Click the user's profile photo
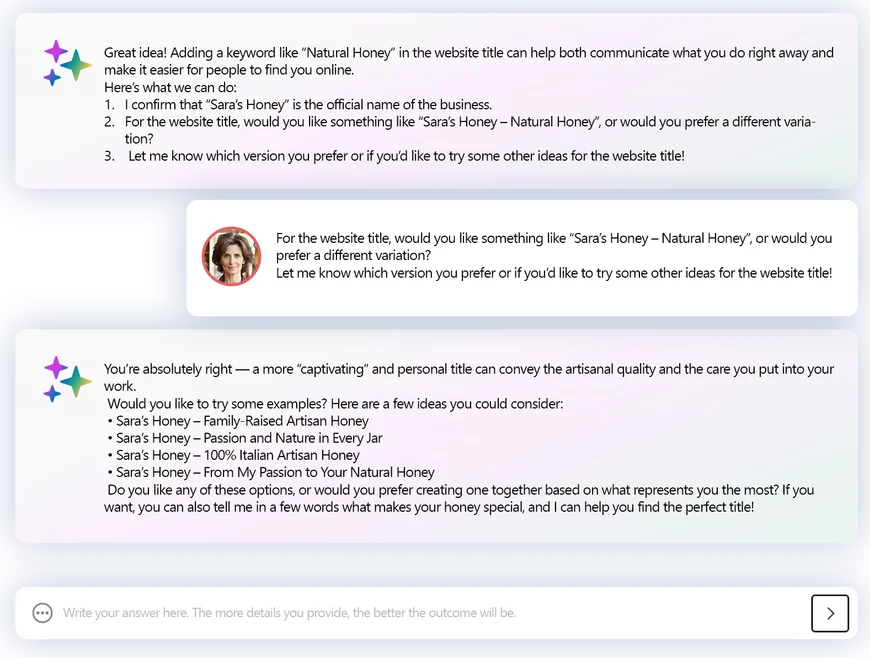The image size is (870, 658). tap(231, 256)
